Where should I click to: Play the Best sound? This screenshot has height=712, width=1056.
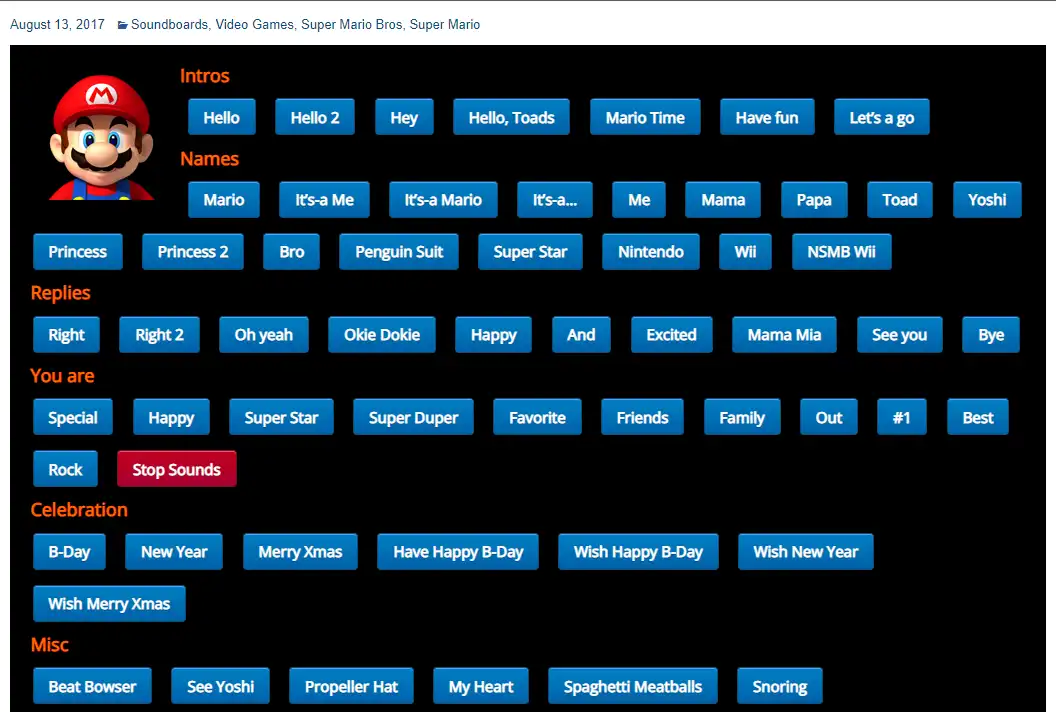click(978, 417)
